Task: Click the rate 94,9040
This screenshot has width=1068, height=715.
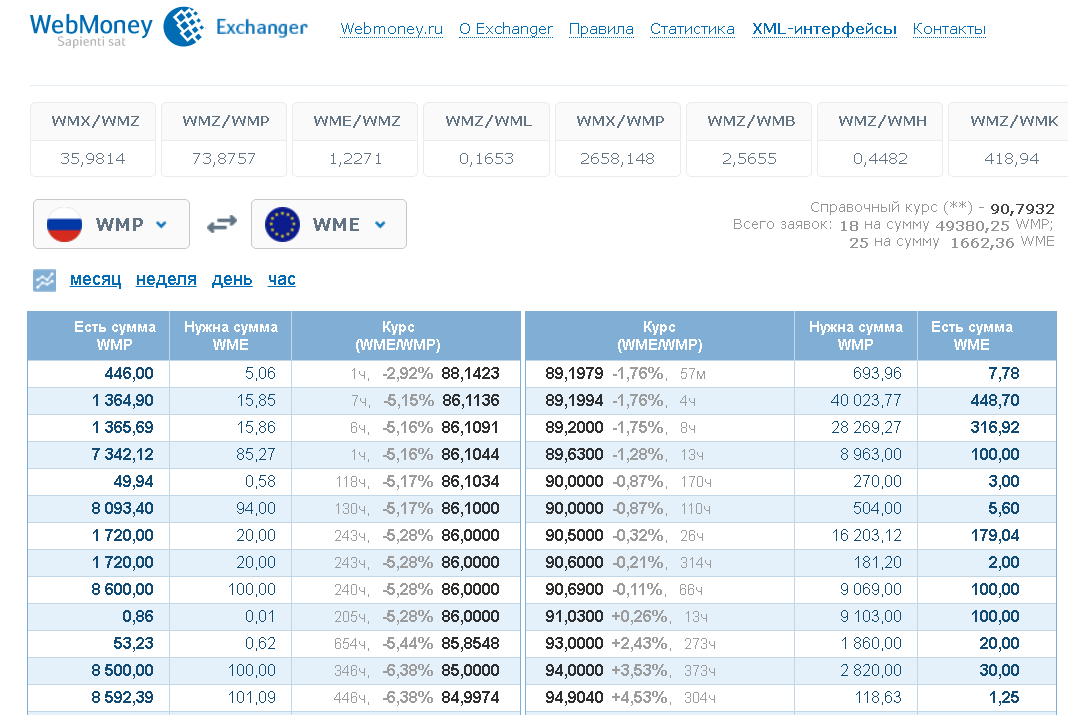Action: [574, 697]
